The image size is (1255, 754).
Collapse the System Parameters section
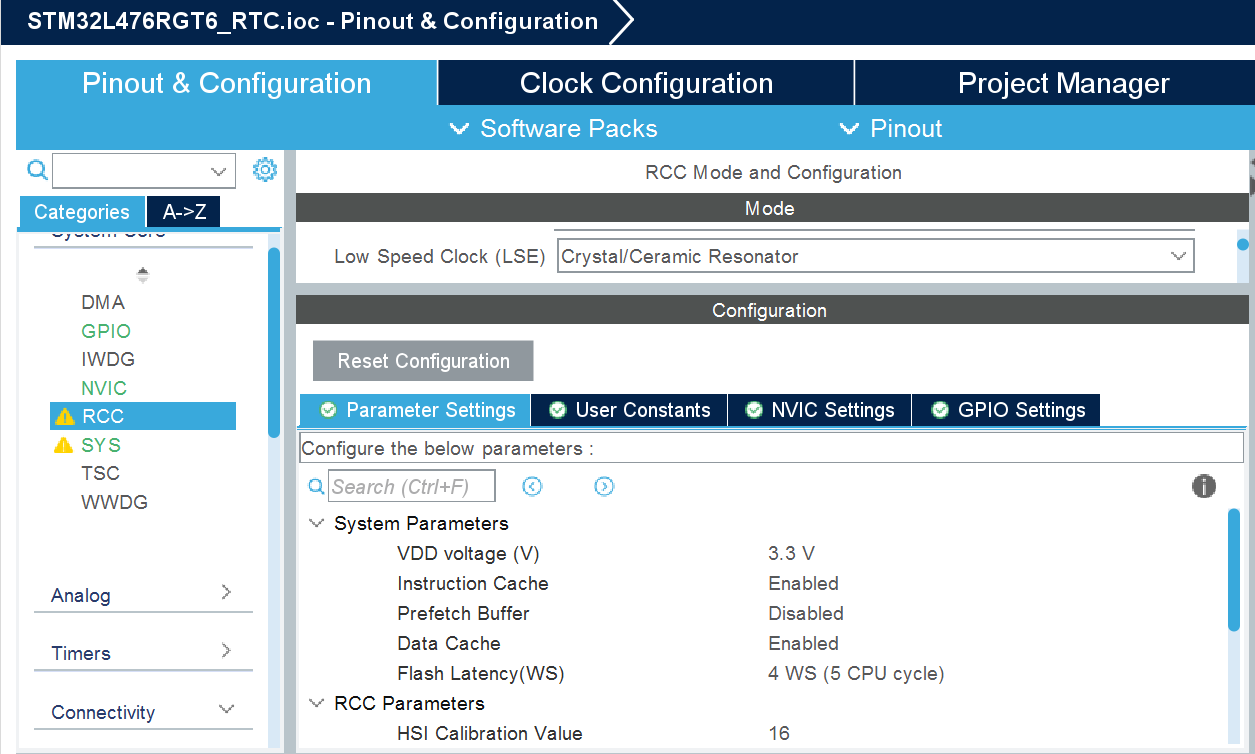(x=317, y=523)
